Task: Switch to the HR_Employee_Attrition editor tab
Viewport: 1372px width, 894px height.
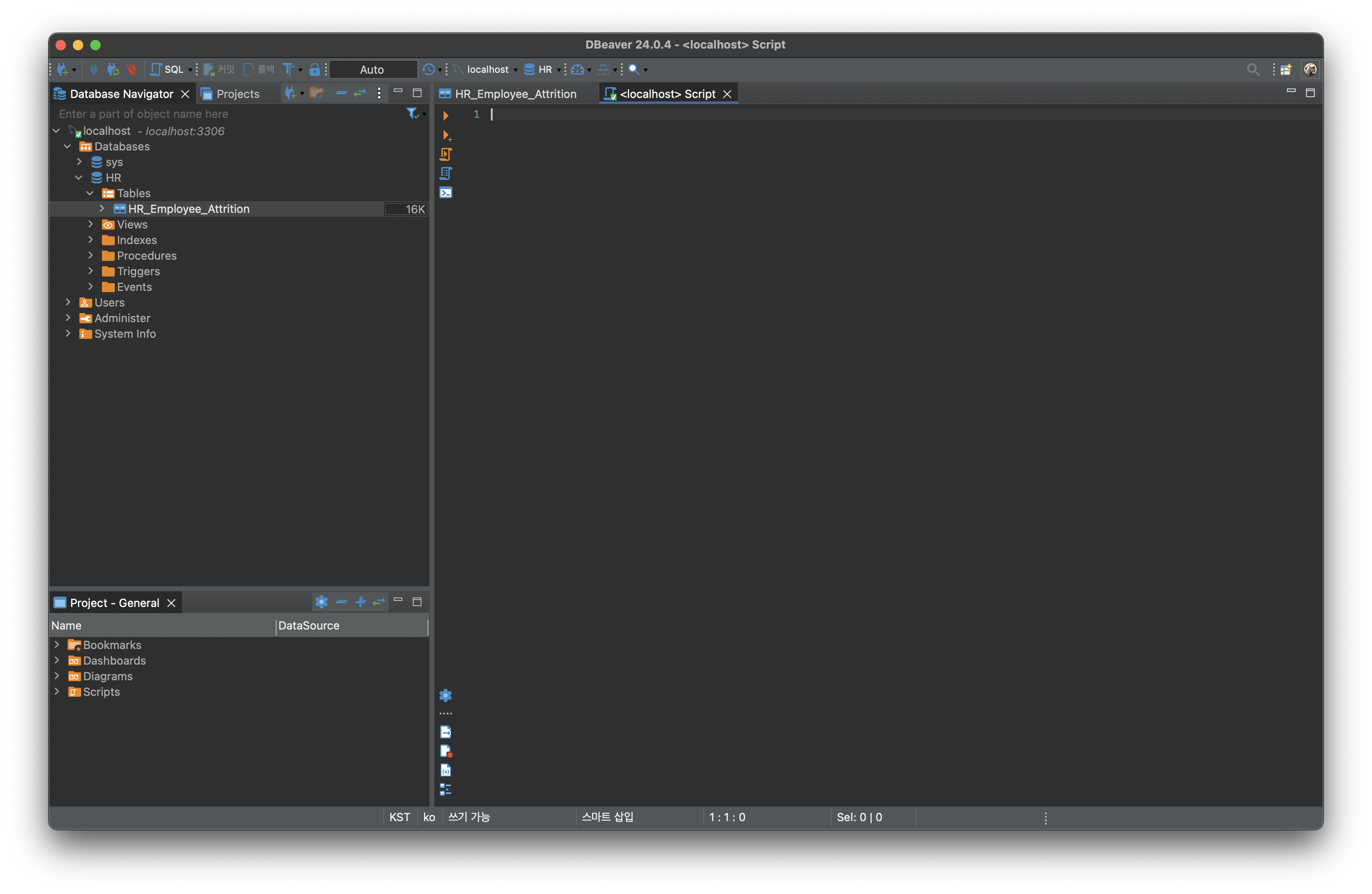Action: [x=515, y=94]
